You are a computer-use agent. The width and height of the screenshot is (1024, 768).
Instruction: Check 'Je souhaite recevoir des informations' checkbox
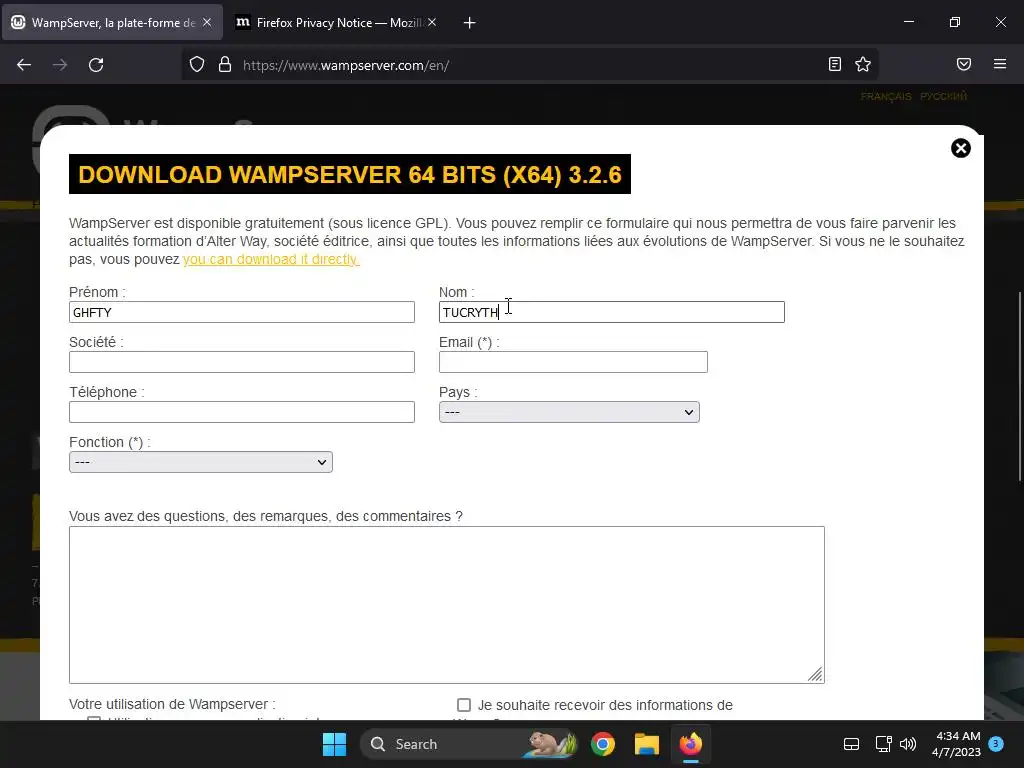[x=464, y=705]
